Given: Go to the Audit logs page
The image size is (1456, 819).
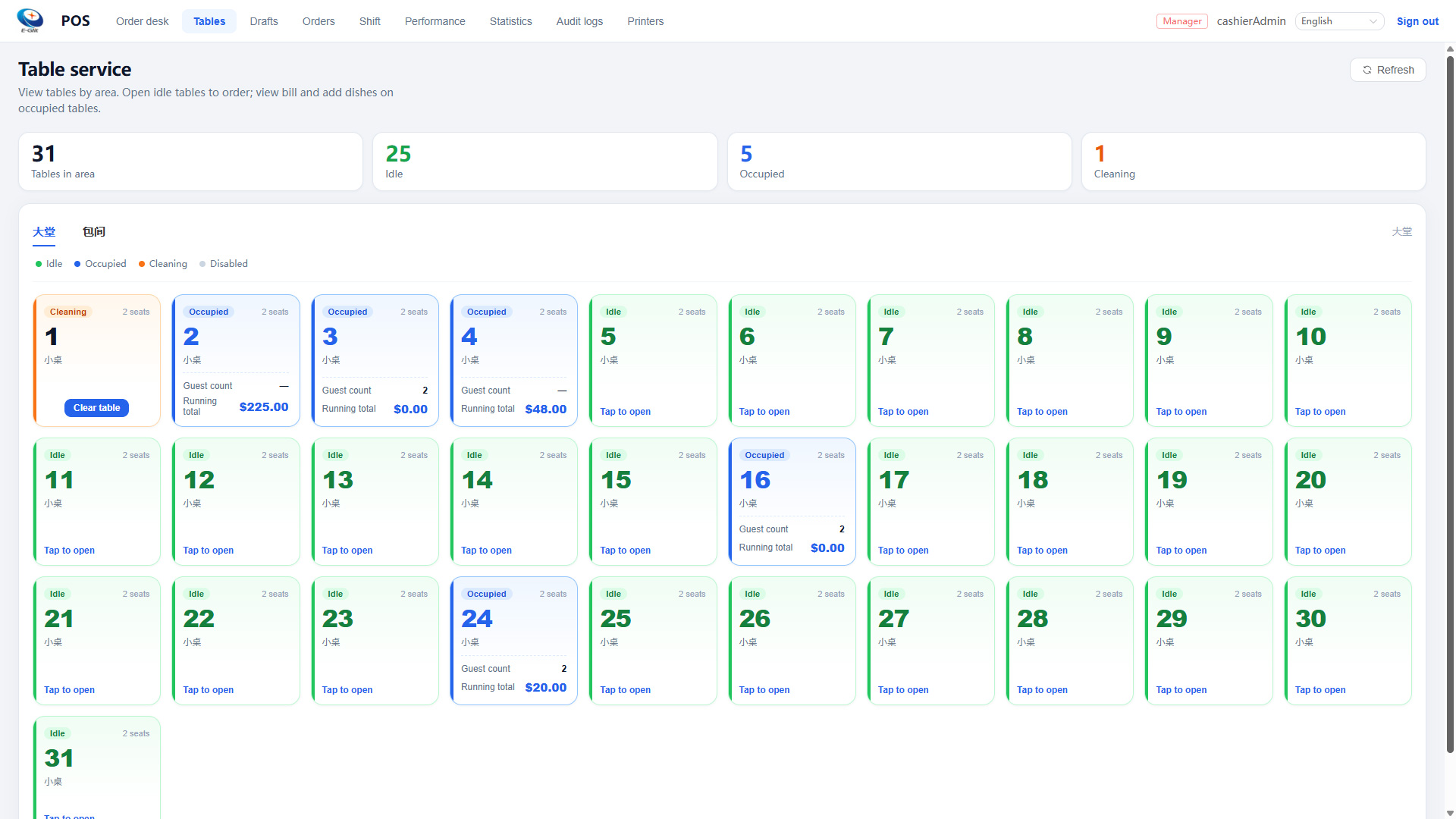Looking at the screenshot, I should [x=579, y=21].
